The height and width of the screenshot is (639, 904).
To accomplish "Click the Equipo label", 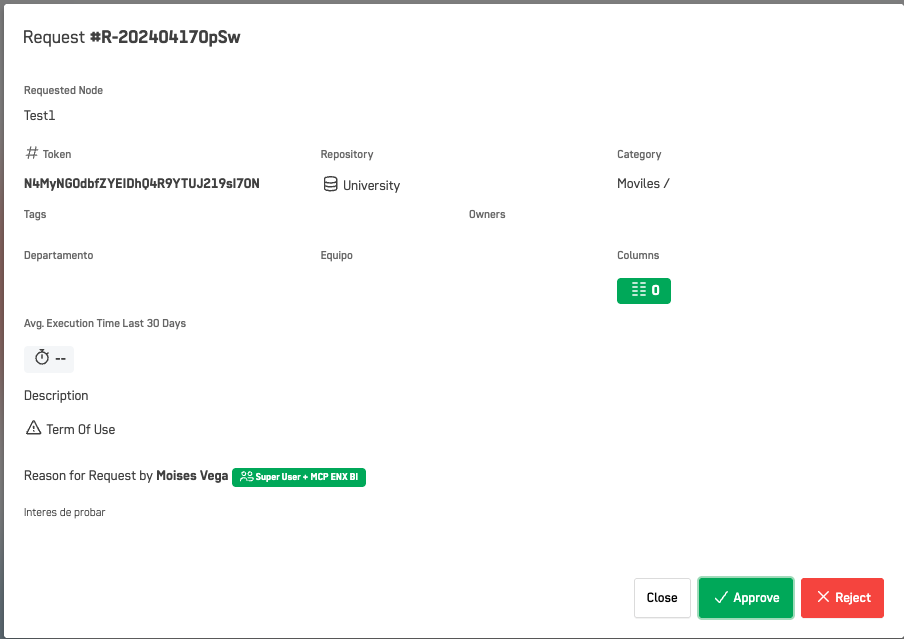I will [x=337, y=255].
